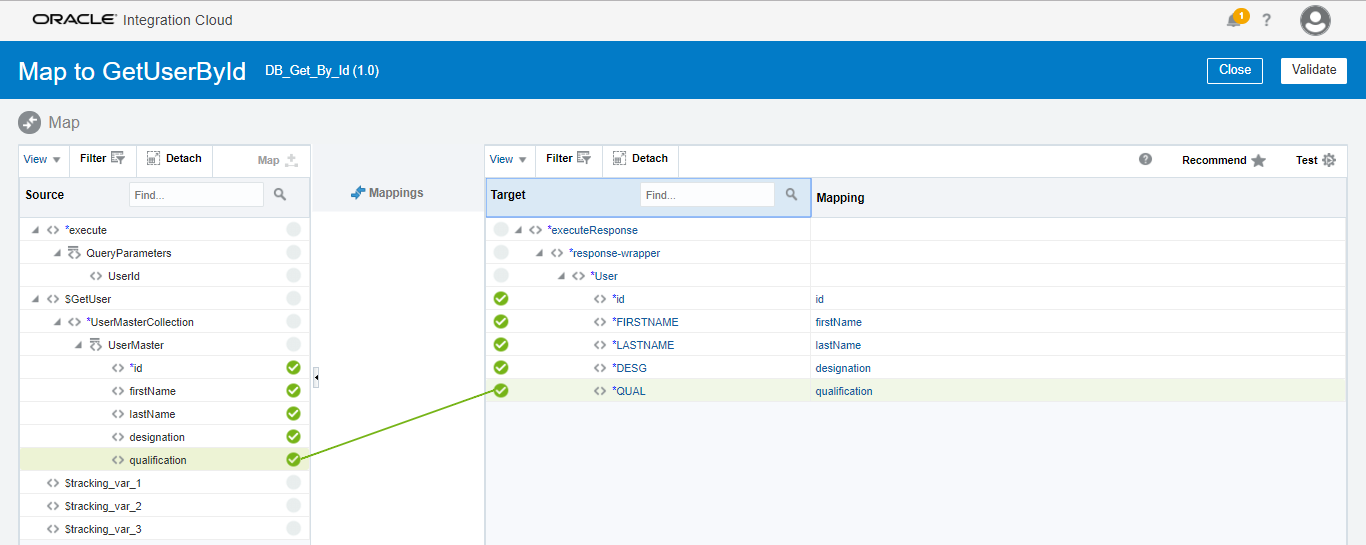Open the Source panel View dropdown

click(x=42, y=159)
